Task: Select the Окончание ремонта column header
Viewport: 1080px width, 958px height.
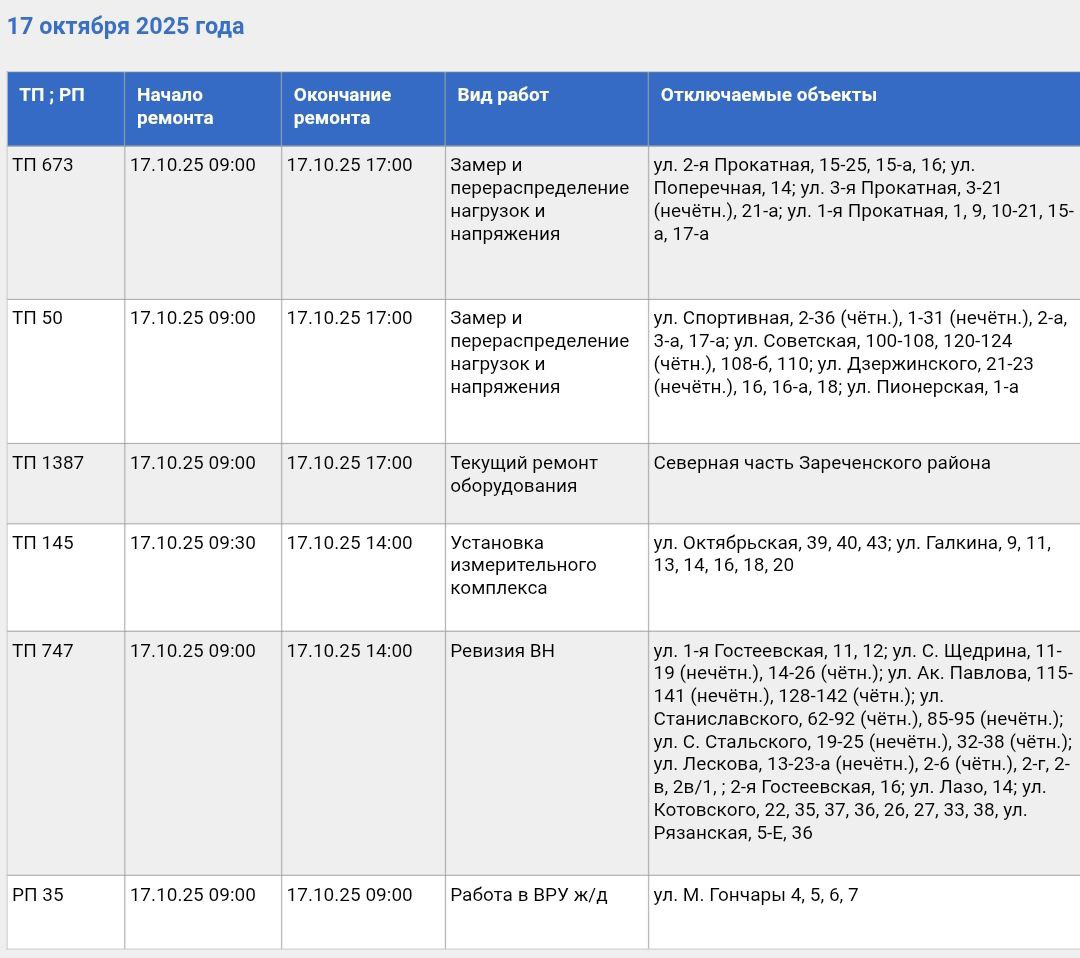Action: [x=342, y=107]
